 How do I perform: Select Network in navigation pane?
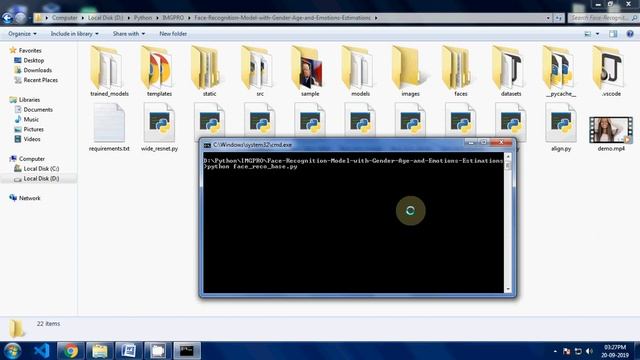(29, 198)
